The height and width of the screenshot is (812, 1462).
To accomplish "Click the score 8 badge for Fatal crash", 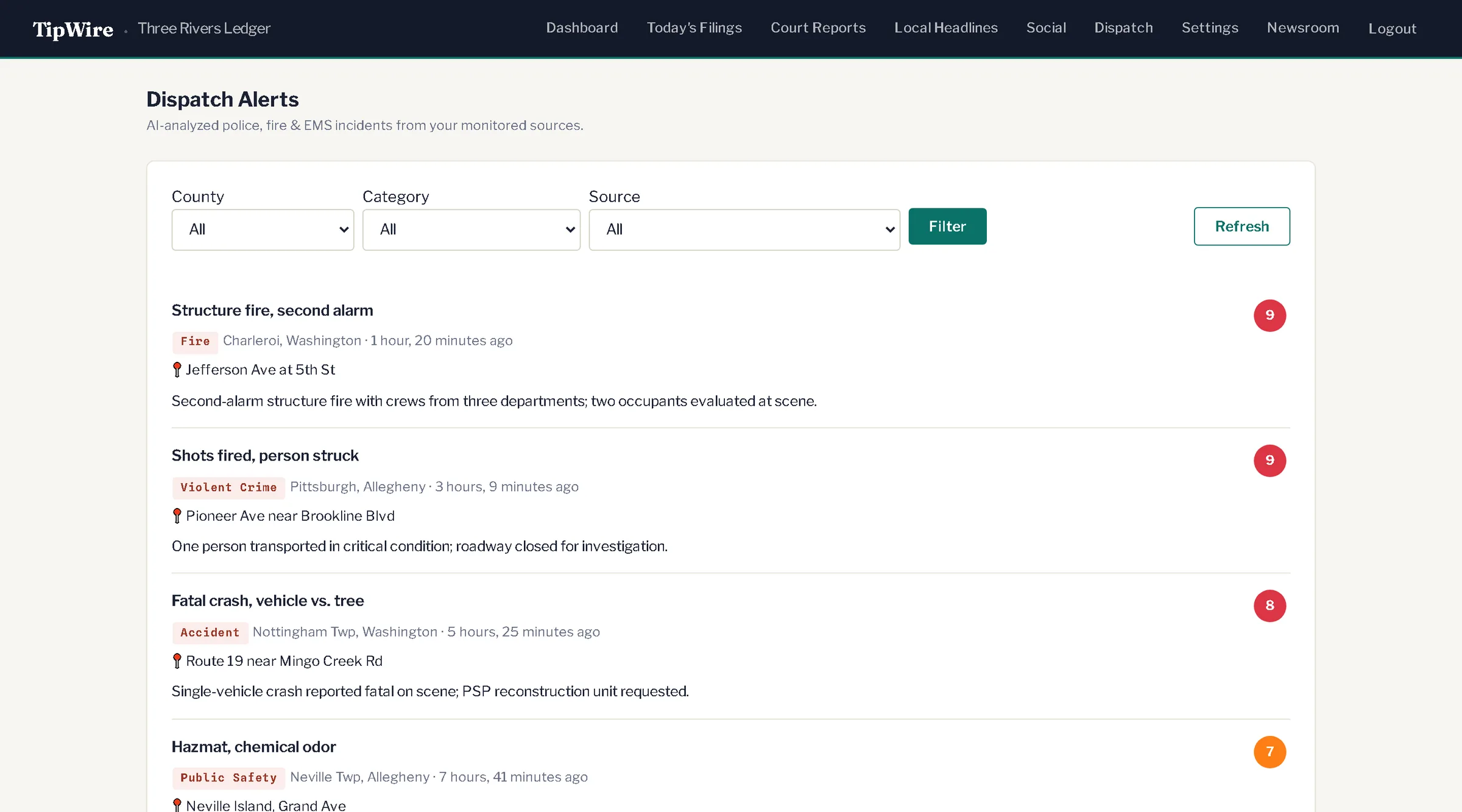I will click(x=1270, y=606).
